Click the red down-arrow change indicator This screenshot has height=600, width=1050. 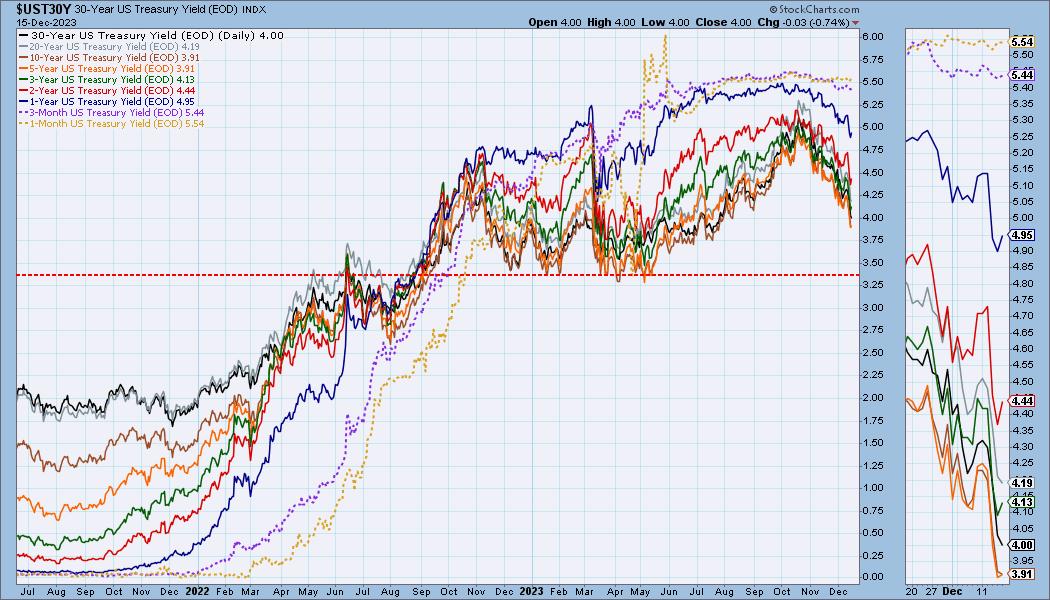coord(855,23)
